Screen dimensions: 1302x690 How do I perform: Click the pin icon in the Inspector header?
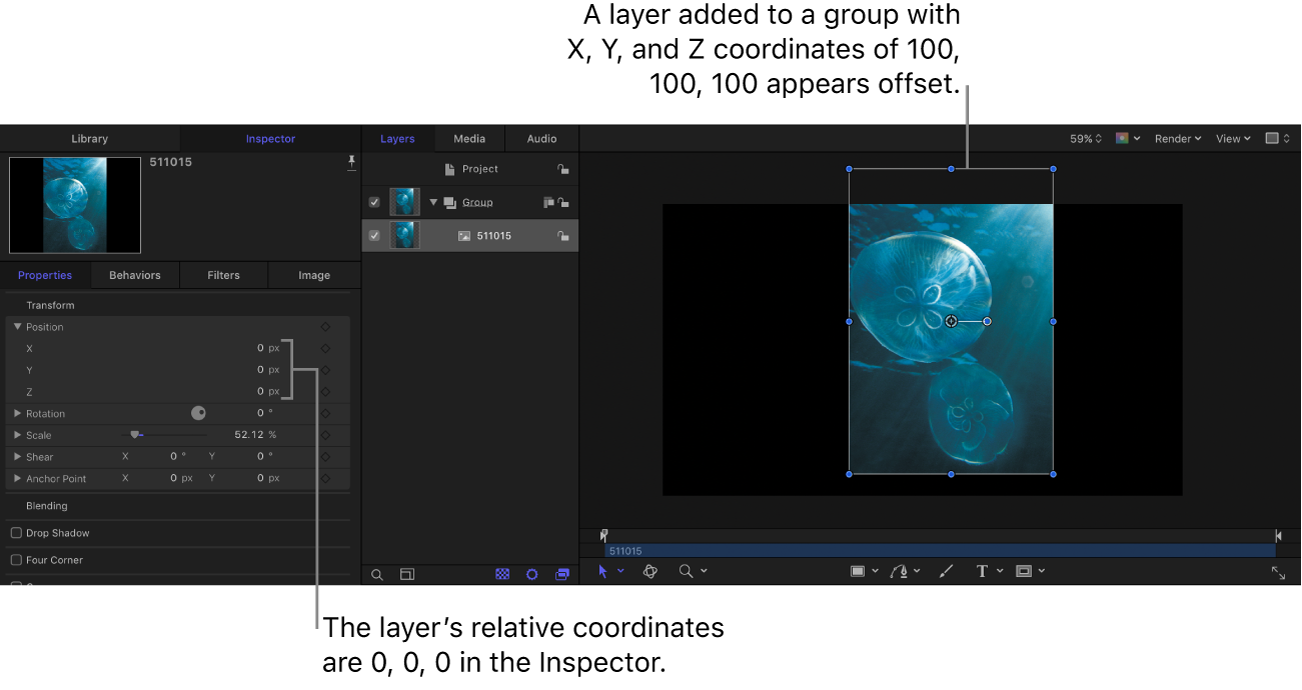click(351, 162)
